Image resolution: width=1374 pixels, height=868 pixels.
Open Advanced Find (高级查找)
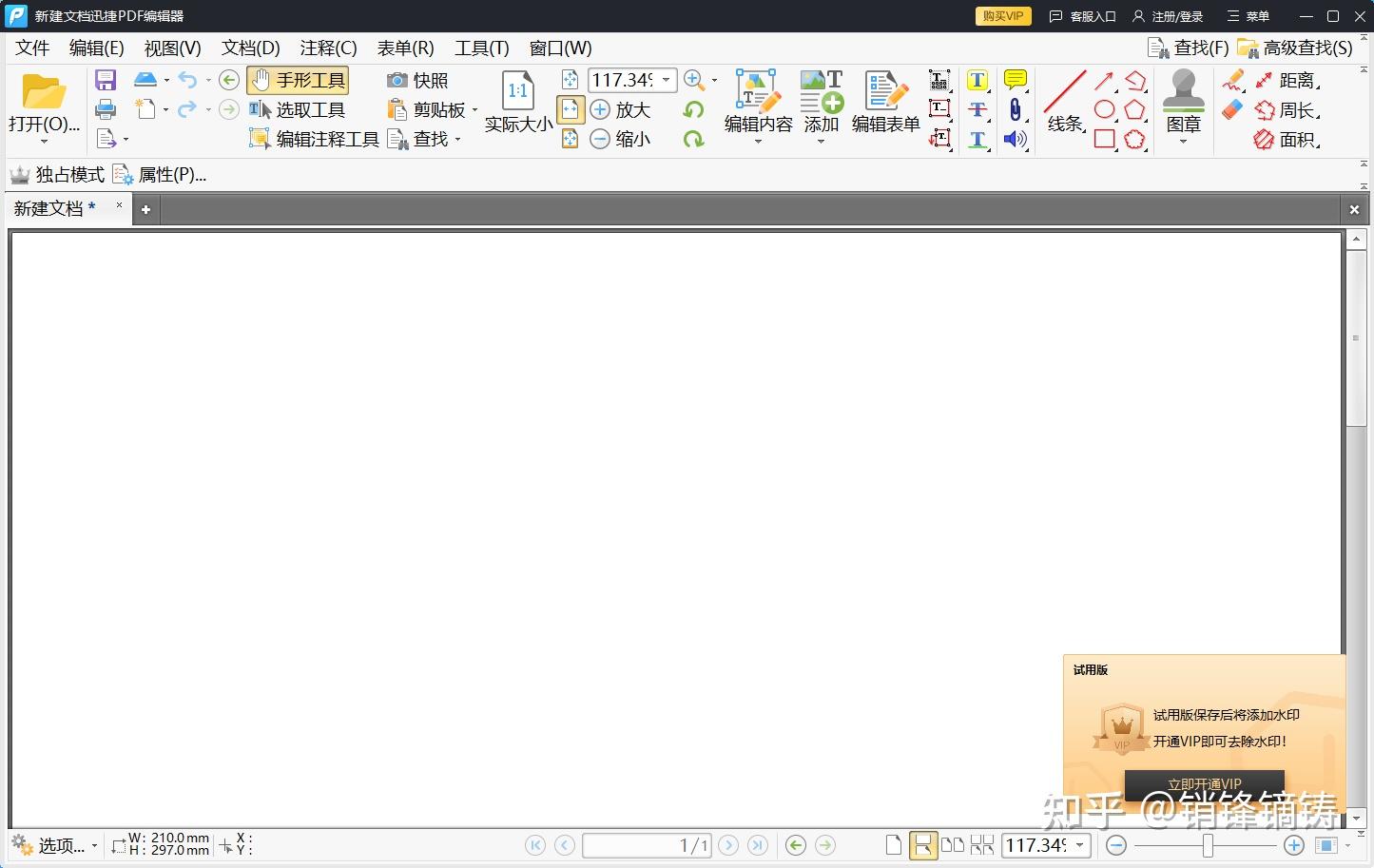(1295, 48)
